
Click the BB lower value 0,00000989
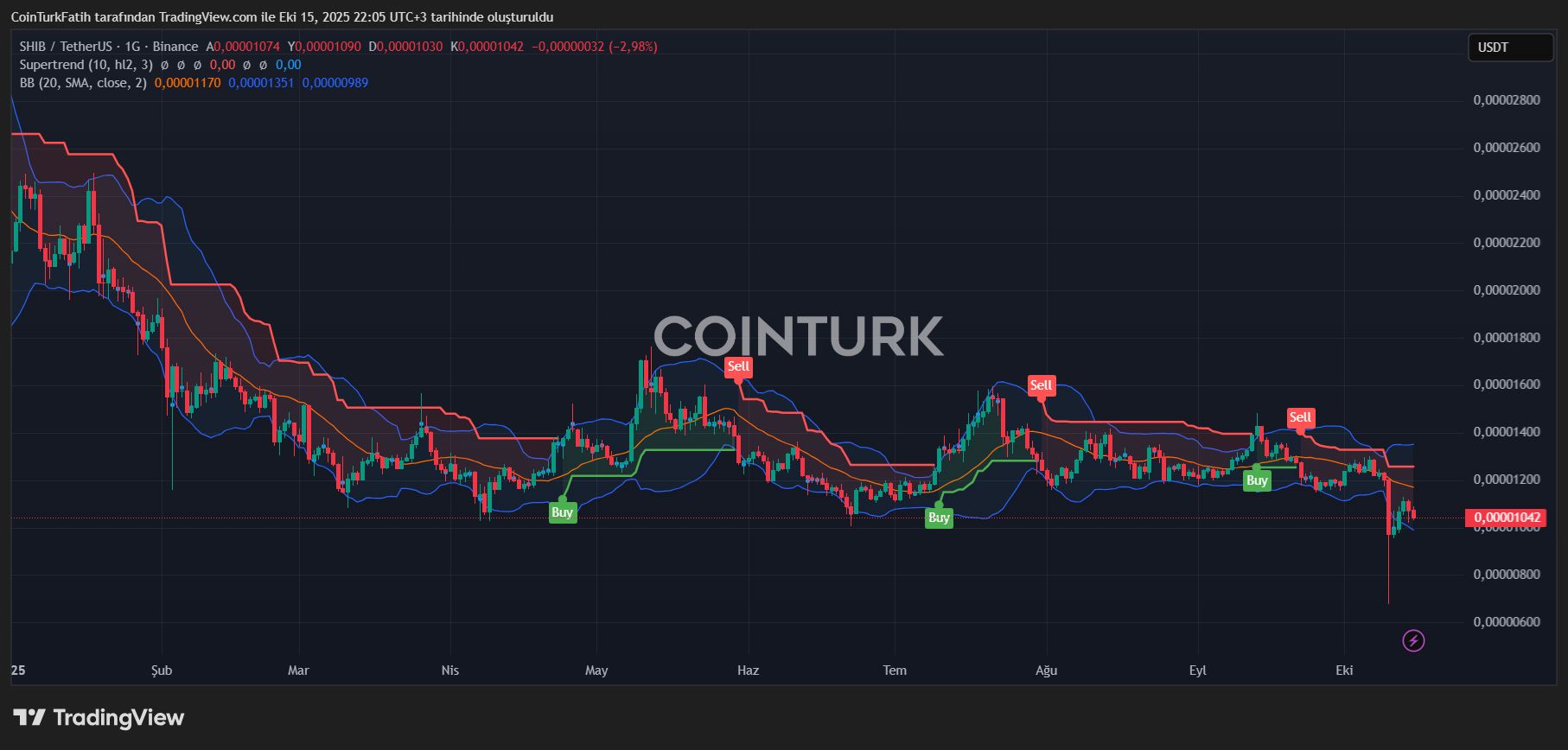tap(335, 83)
